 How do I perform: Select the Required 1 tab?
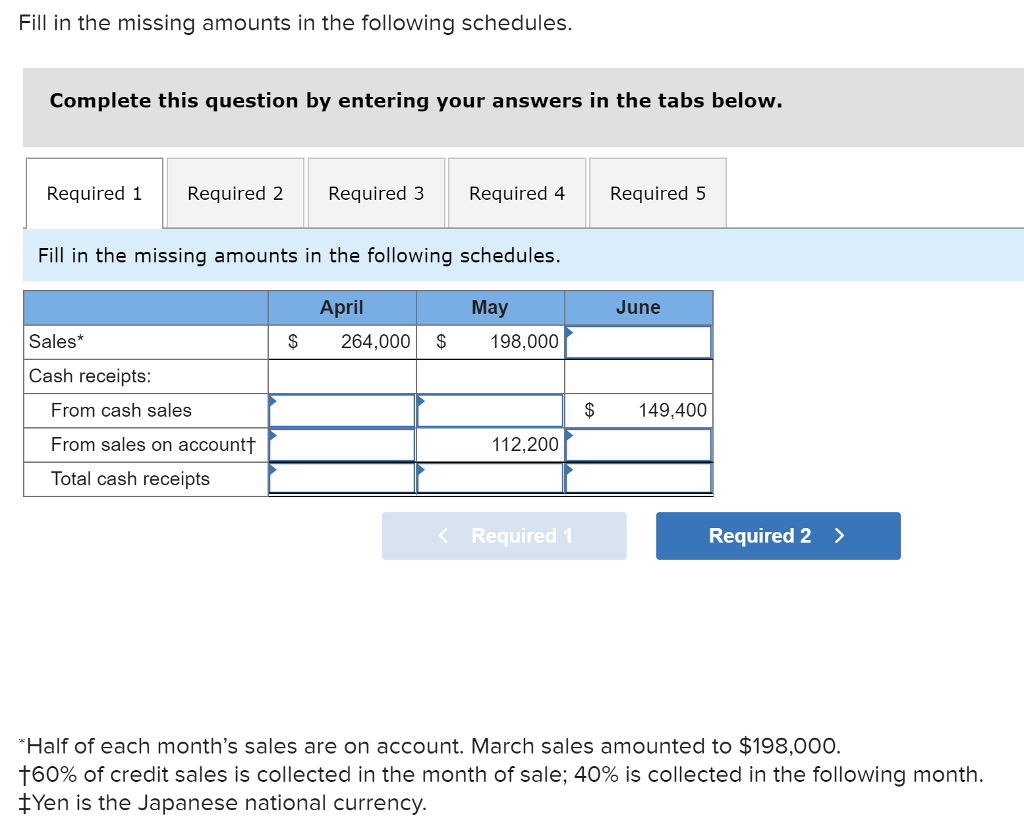click(x=94, y=192)
